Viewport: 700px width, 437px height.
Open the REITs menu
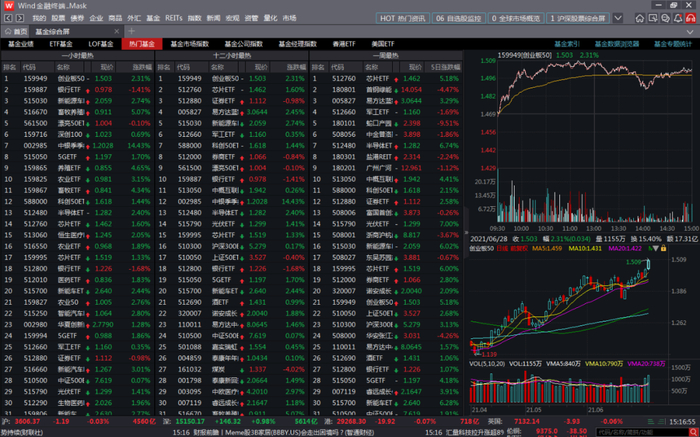(x=174, y=18)
